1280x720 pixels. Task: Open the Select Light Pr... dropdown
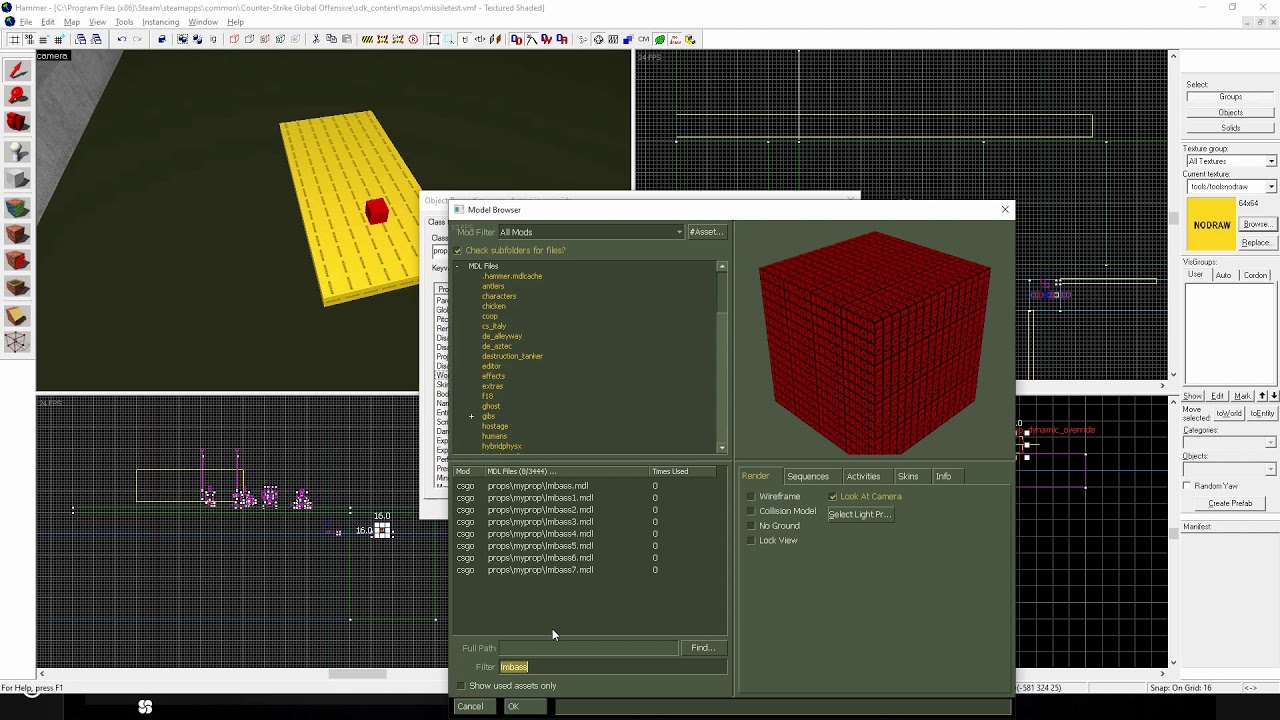(x=860, y=514)
